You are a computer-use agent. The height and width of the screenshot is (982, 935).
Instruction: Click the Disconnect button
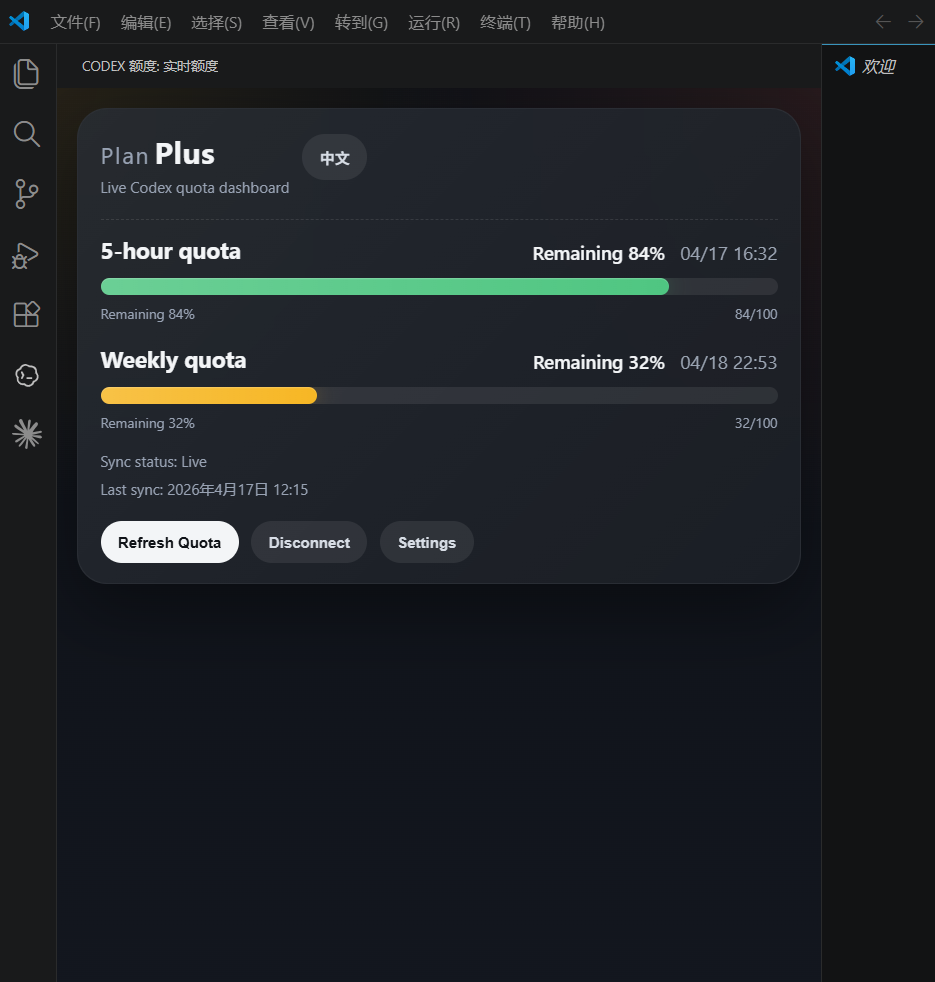pos(309,542)
